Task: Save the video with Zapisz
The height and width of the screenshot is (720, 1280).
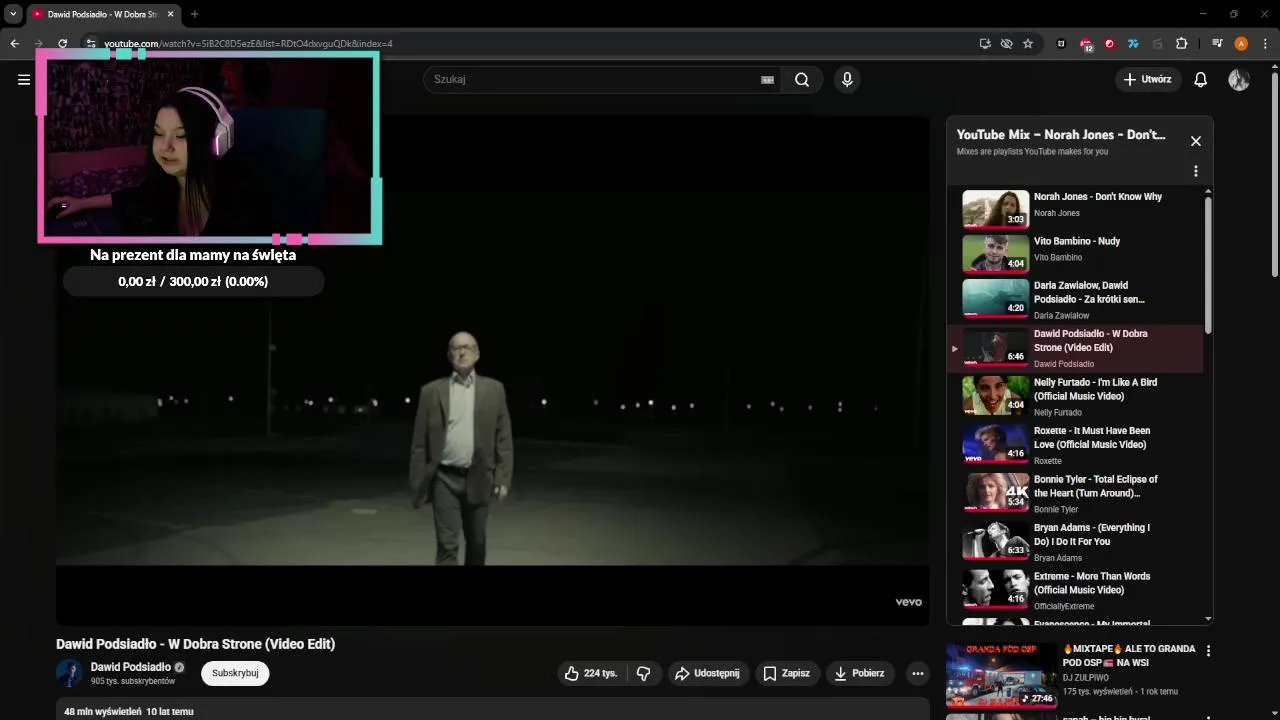Action: pyautogui.click(x=787, y=673)
